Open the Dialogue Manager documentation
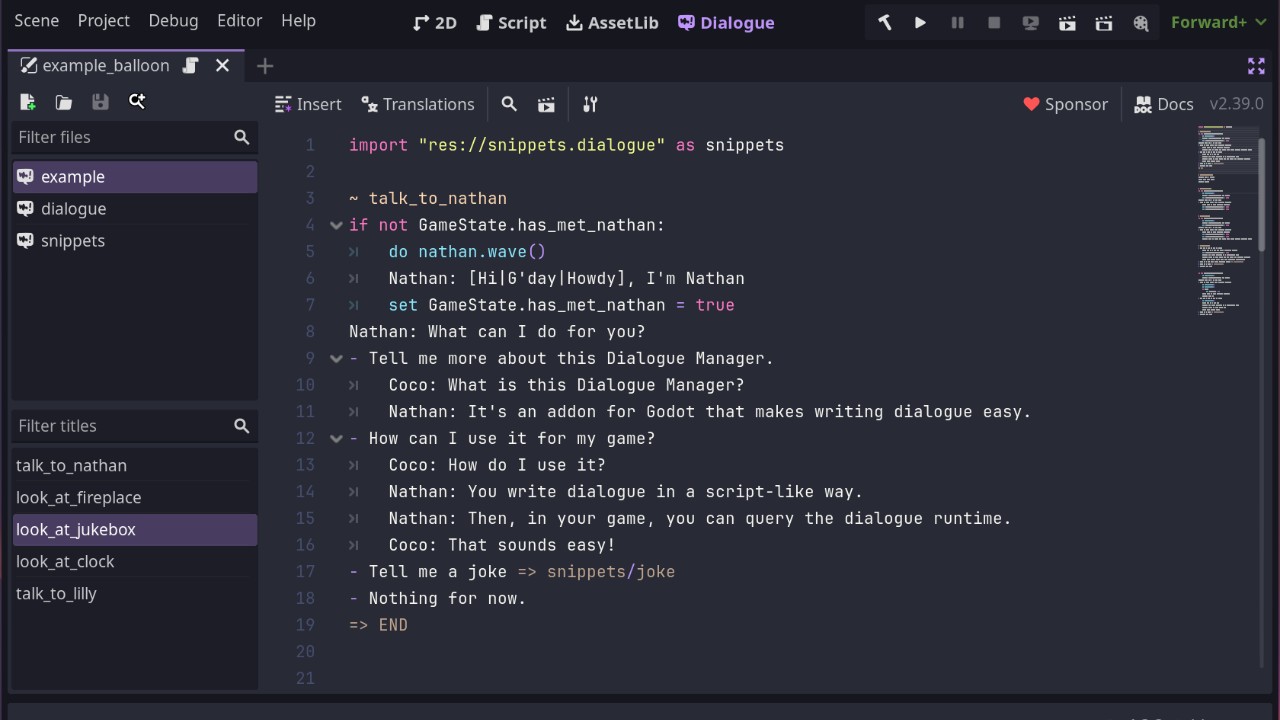 1163,104
